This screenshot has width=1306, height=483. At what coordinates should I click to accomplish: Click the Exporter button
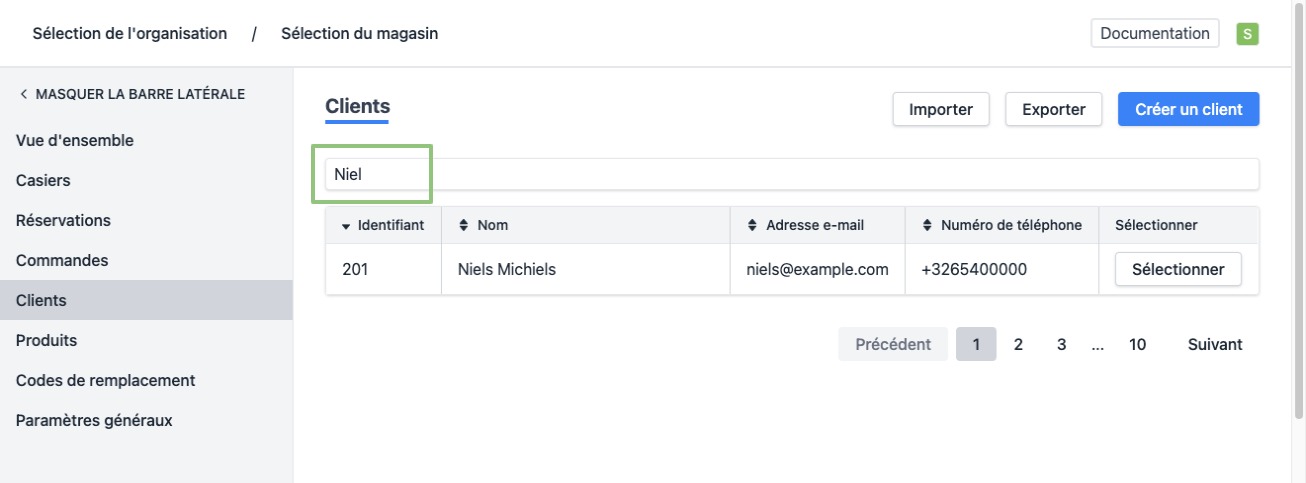coord(1053,109)
